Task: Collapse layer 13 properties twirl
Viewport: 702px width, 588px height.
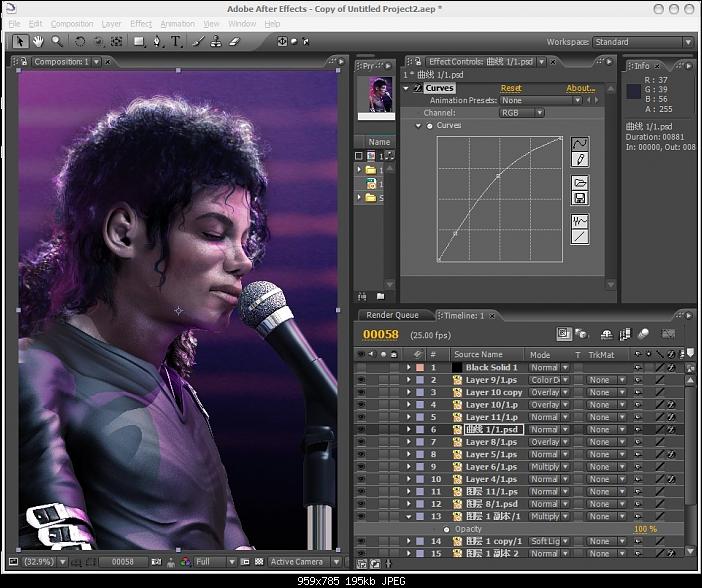Action: [408, 516]
